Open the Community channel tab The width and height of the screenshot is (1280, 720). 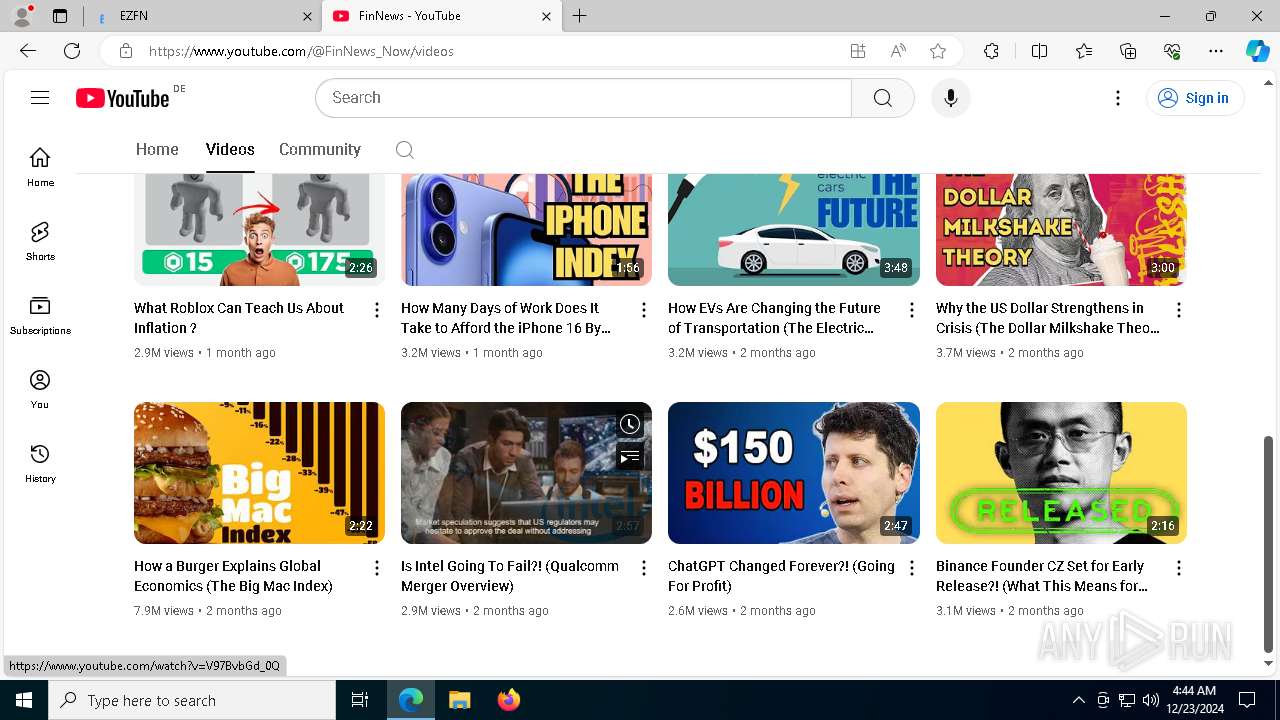coord(320,149)
